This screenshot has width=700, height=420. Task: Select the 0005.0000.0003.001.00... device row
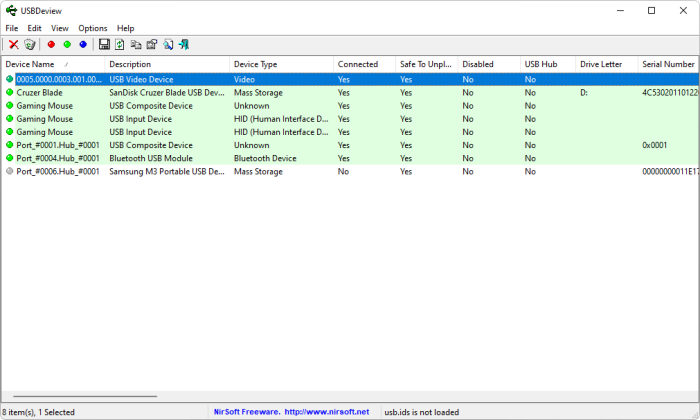350,79
